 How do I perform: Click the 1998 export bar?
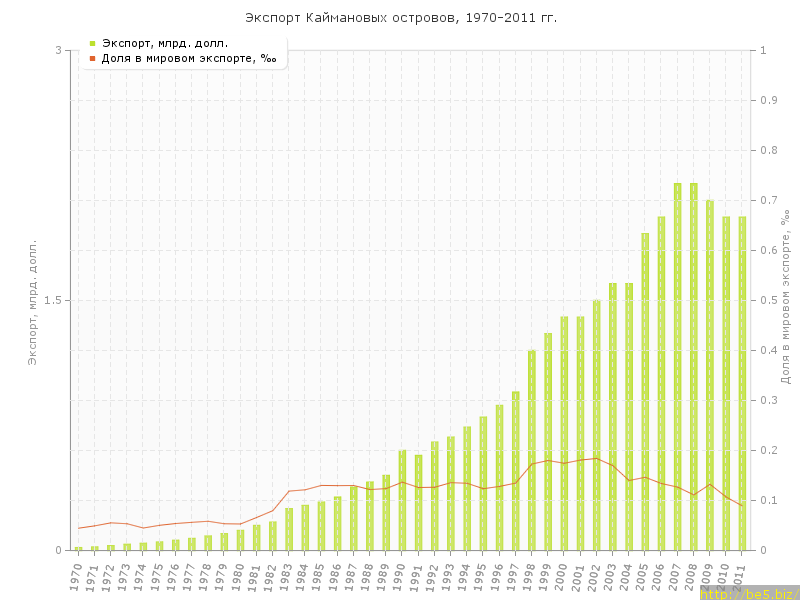[x=531, y=450]
